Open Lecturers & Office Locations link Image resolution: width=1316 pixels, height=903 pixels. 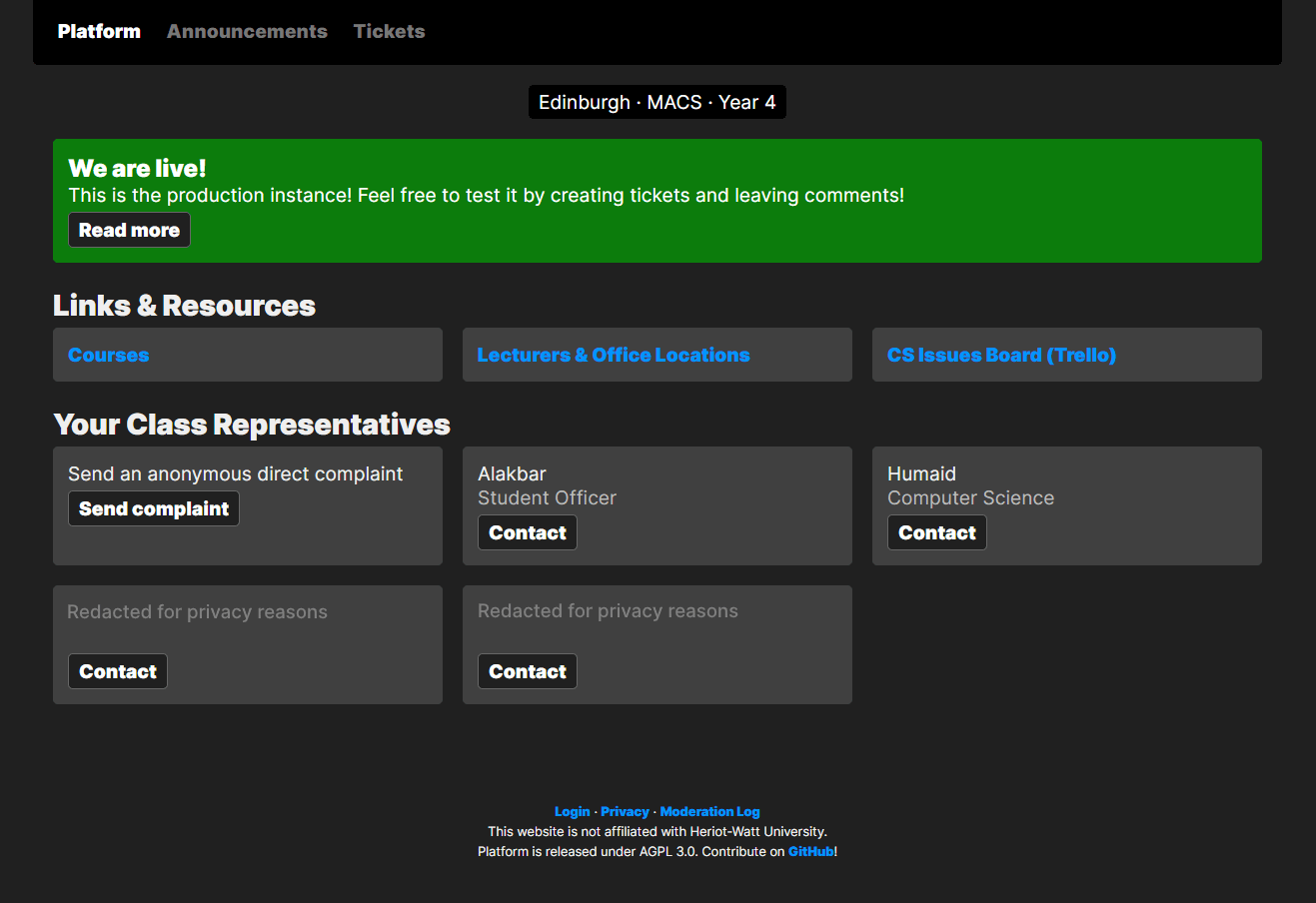point(614,355)
